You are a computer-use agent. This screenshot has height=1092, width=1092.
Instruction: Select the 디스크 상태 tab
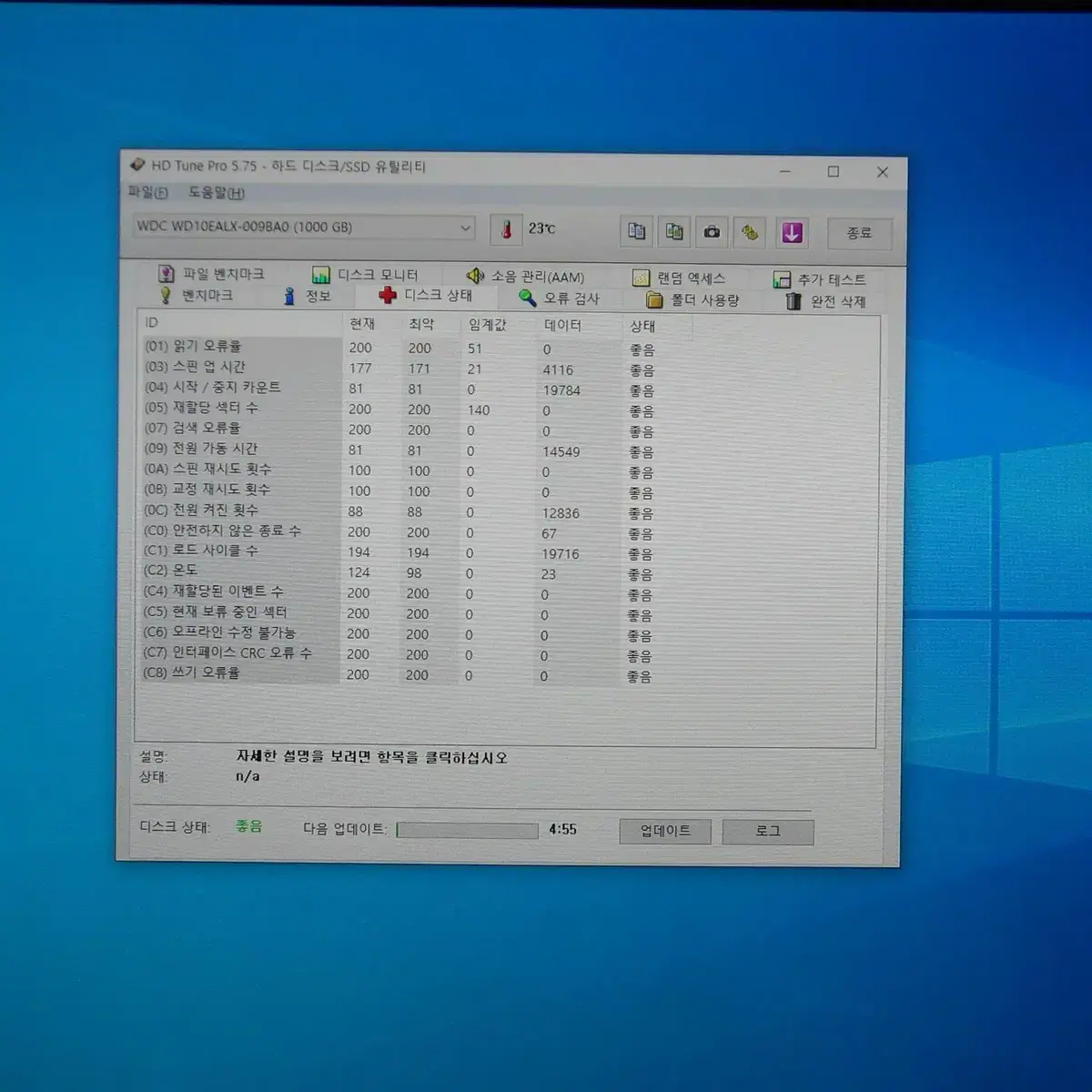pos(426,295)
